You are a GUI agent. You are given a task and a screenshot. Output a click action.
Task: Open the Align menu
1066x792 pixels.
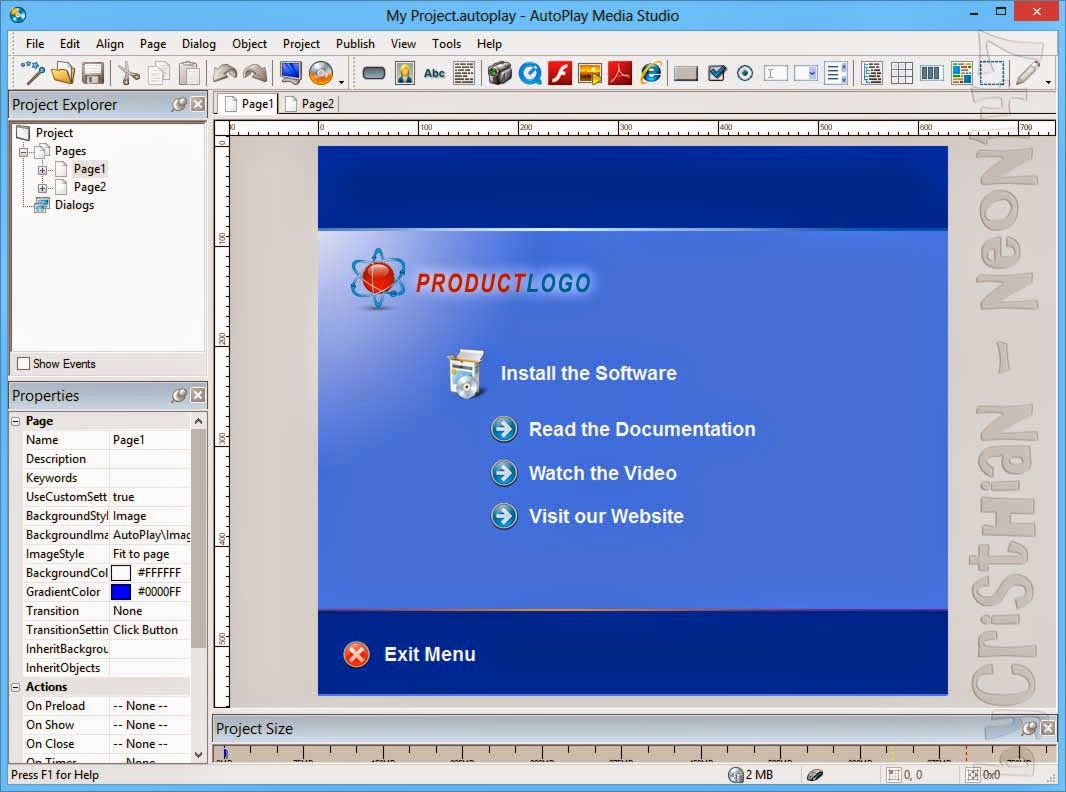pos(109,44)
